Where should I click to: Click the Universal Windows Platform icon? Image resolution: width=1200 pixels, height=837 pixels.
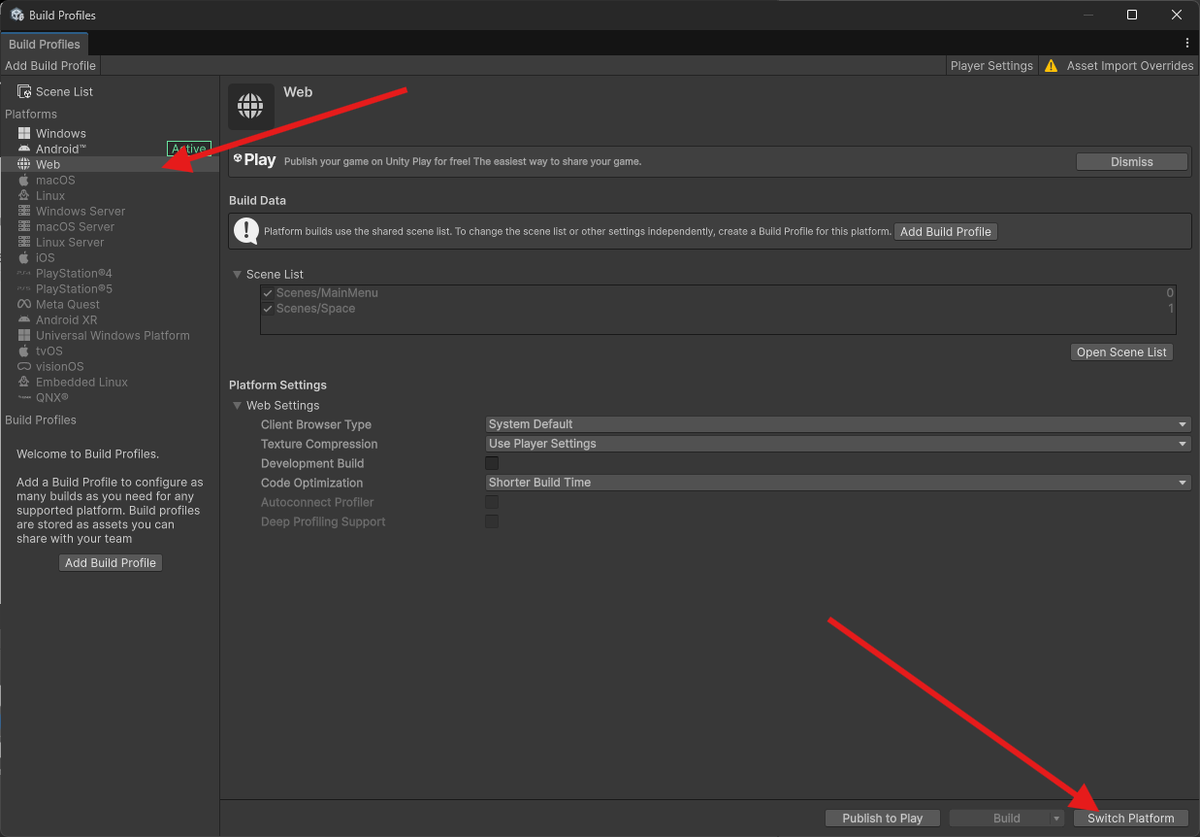click(x=24, y=336)
